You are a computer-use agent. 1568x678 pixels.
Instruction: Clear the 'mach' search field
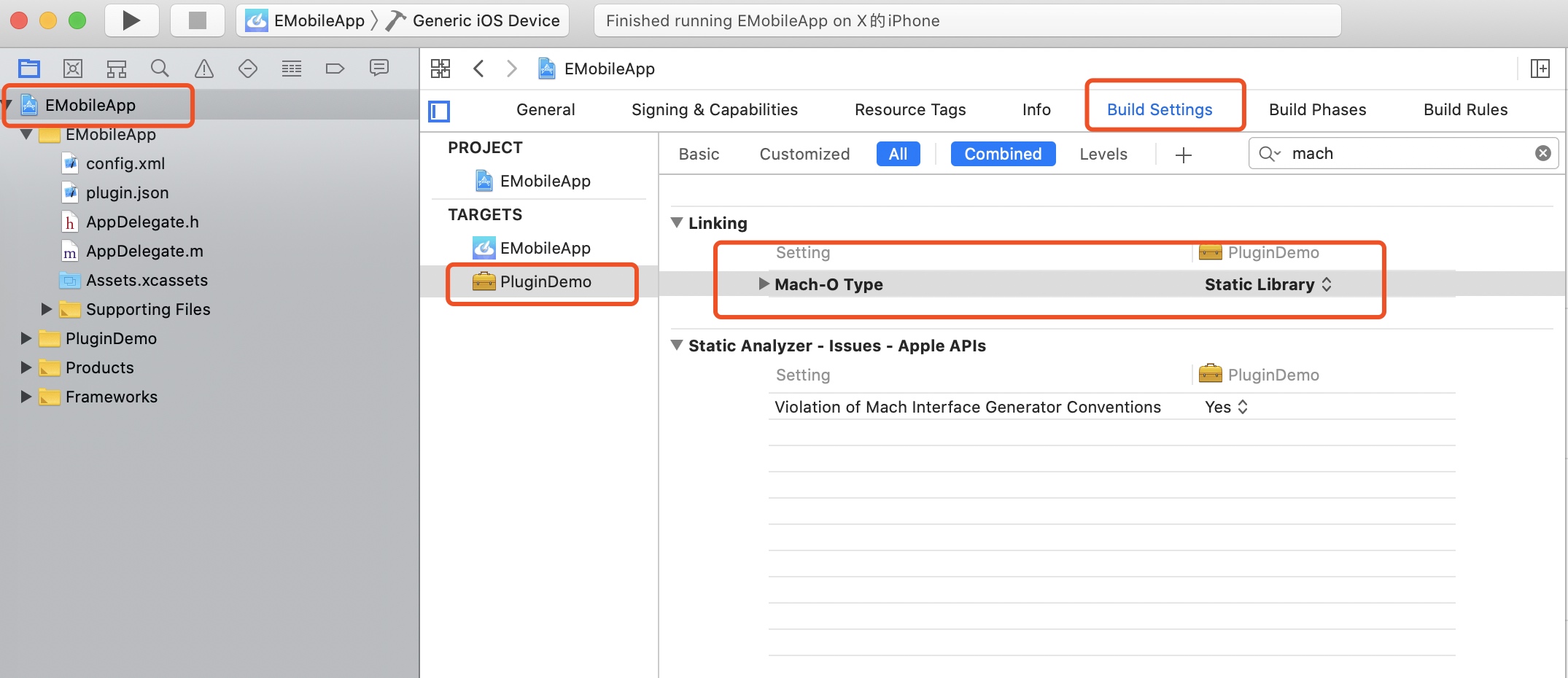[x=1543, y=153]
